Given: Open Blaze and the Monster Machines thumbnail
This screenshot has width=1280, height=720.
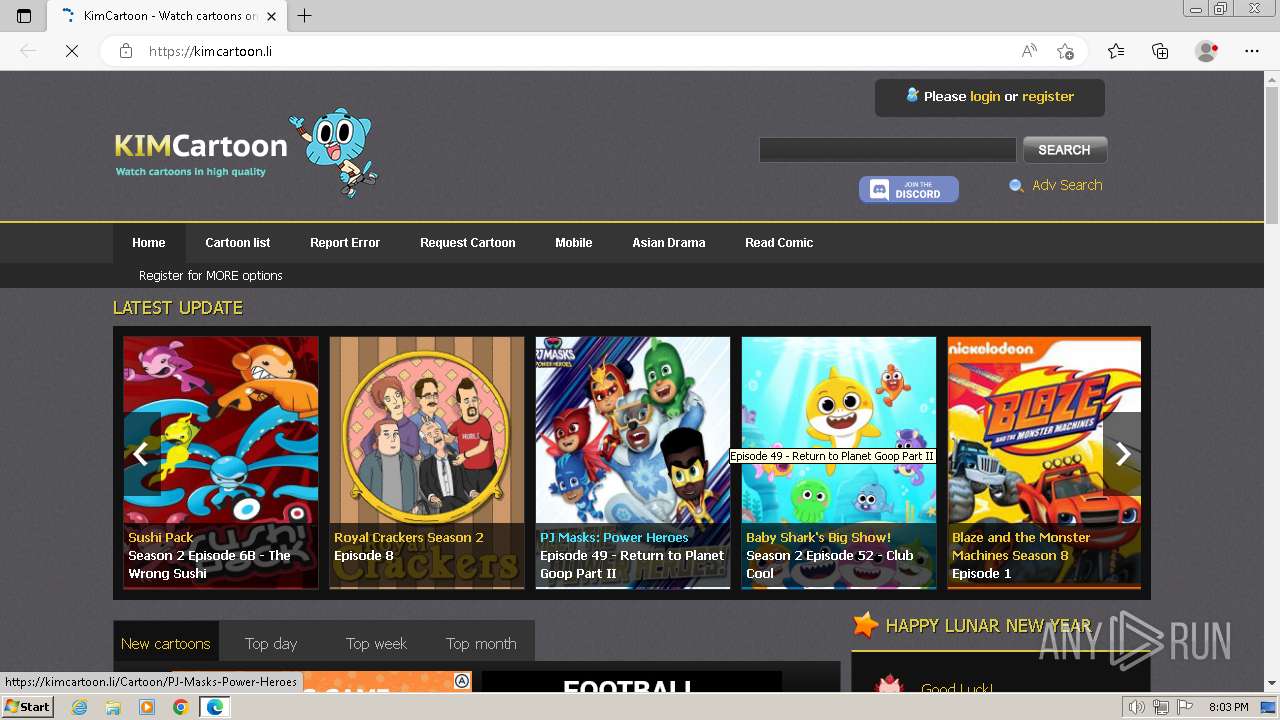Looking at the screenshot, I should [x=1044, y=462].
